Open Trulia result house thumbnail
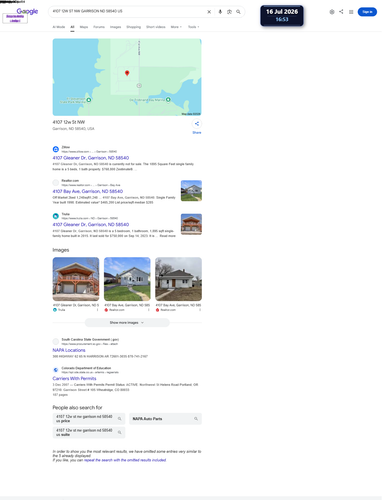 191,224
